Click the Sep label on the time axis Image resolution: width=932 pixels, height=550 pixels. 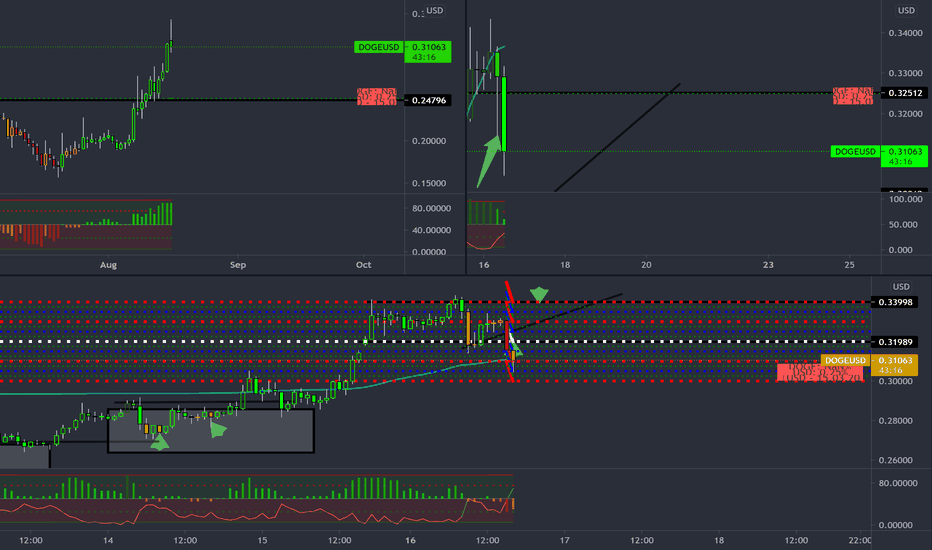click(238, 265)
